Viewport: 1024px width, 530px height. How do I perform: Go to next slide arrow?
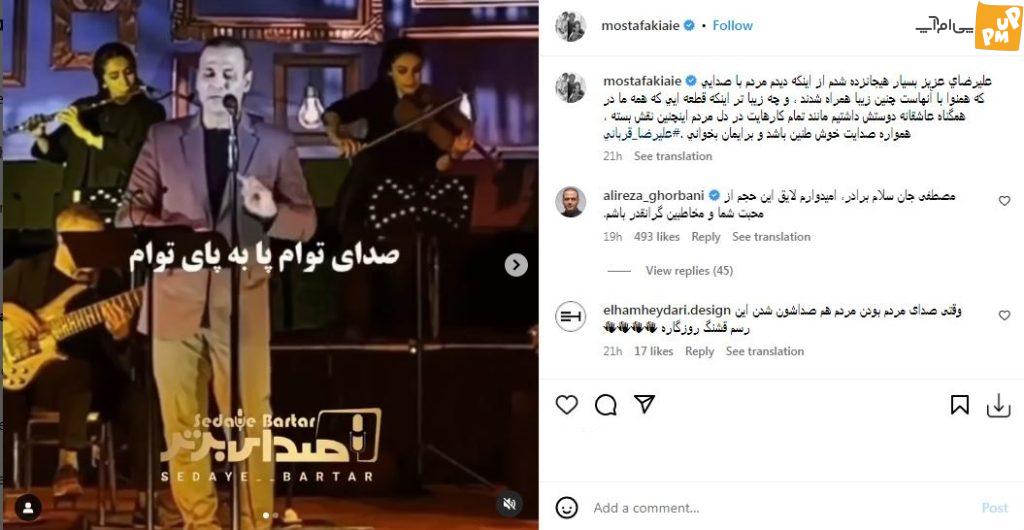point(516,264)
